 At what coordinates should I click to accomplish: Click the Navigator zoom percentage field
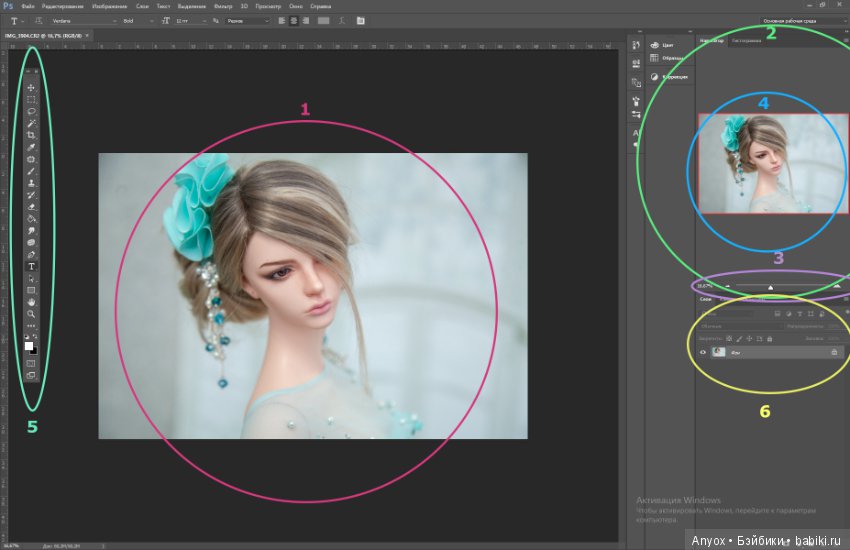coord(705,286)
